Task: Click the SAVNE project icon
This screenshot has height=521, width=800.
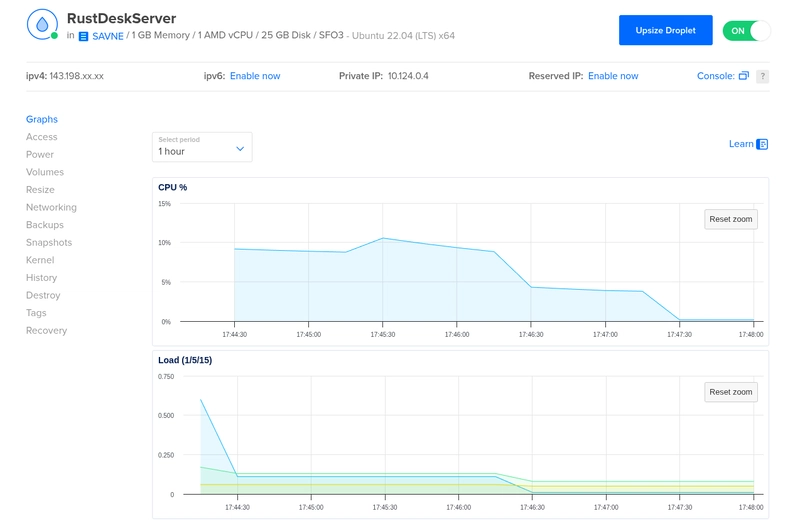Action: click(x=83, y=36)
